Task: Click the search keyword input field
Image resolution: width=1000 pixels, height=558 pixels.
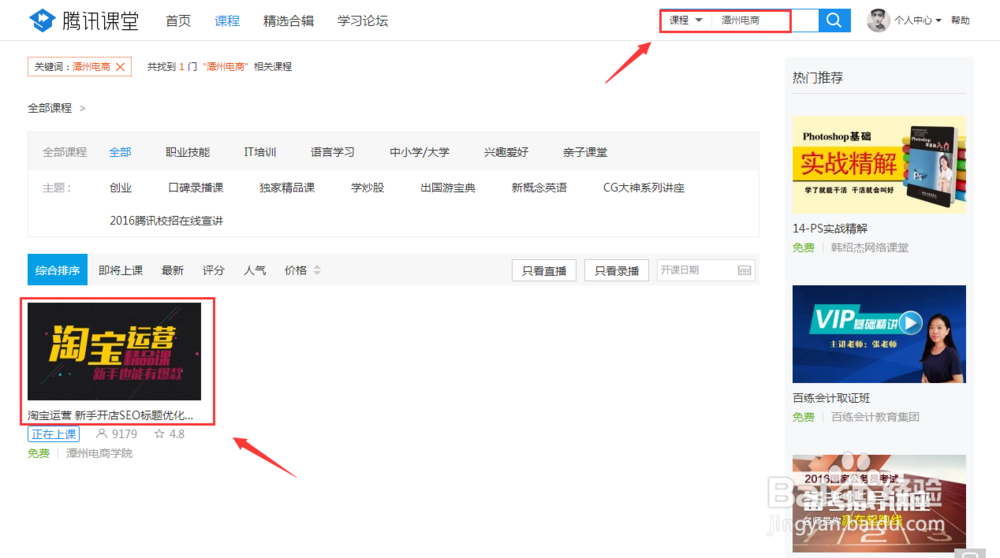Action: 764,20
